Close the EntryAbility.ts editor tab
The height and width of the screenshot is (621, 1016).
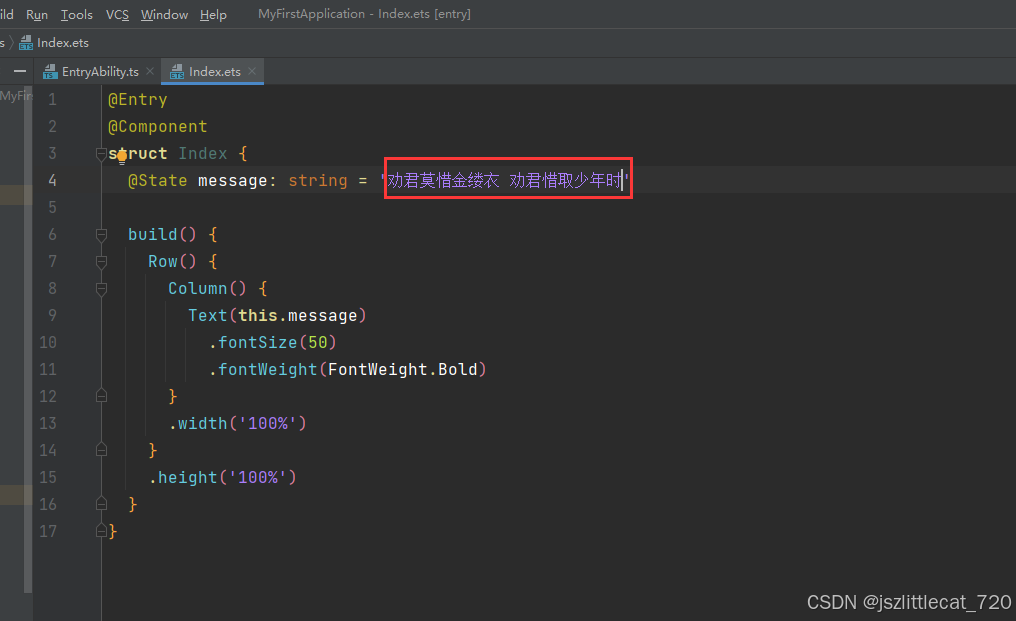pos(150,71)
